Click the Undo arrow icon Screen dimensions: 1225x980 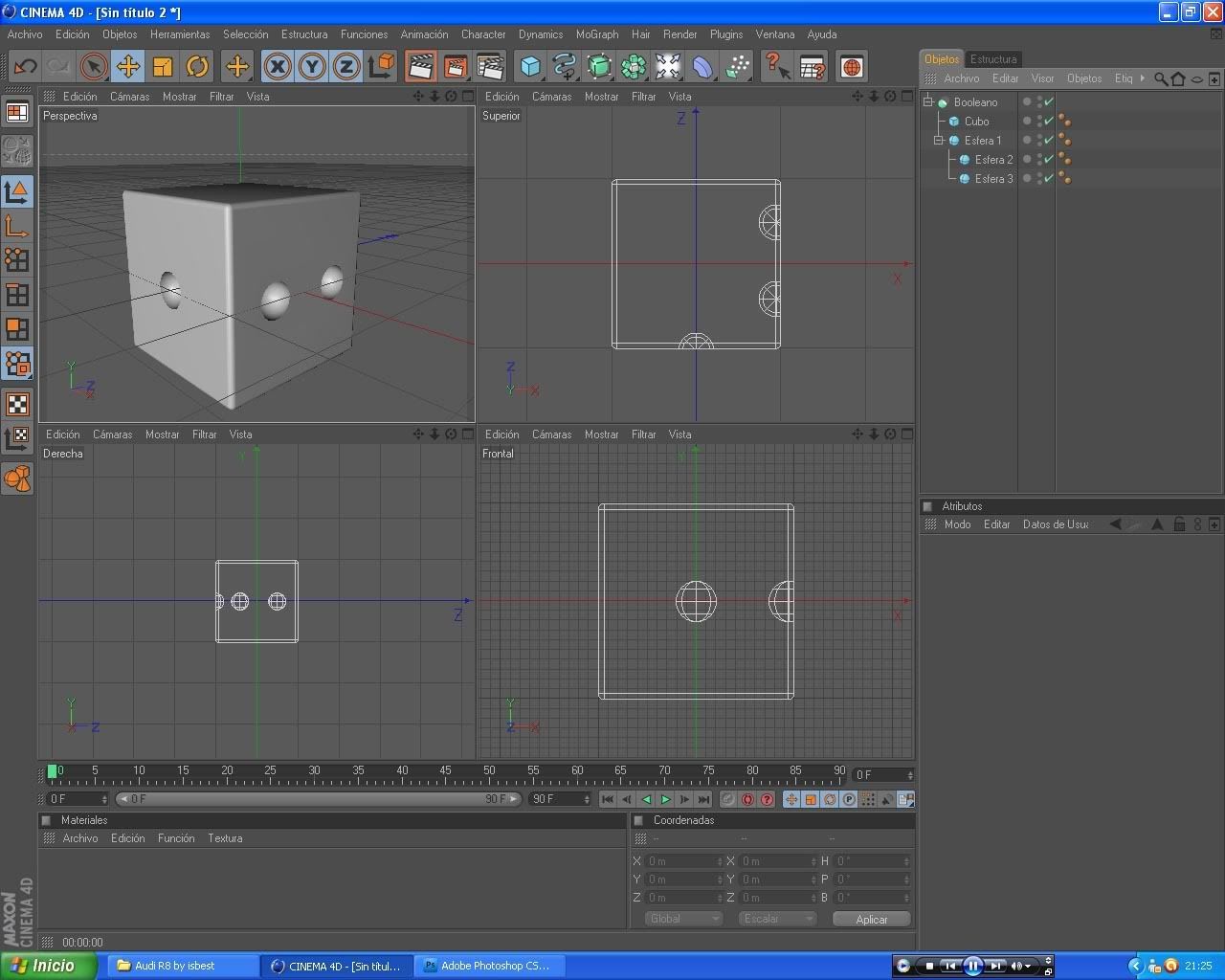point(25,66)
